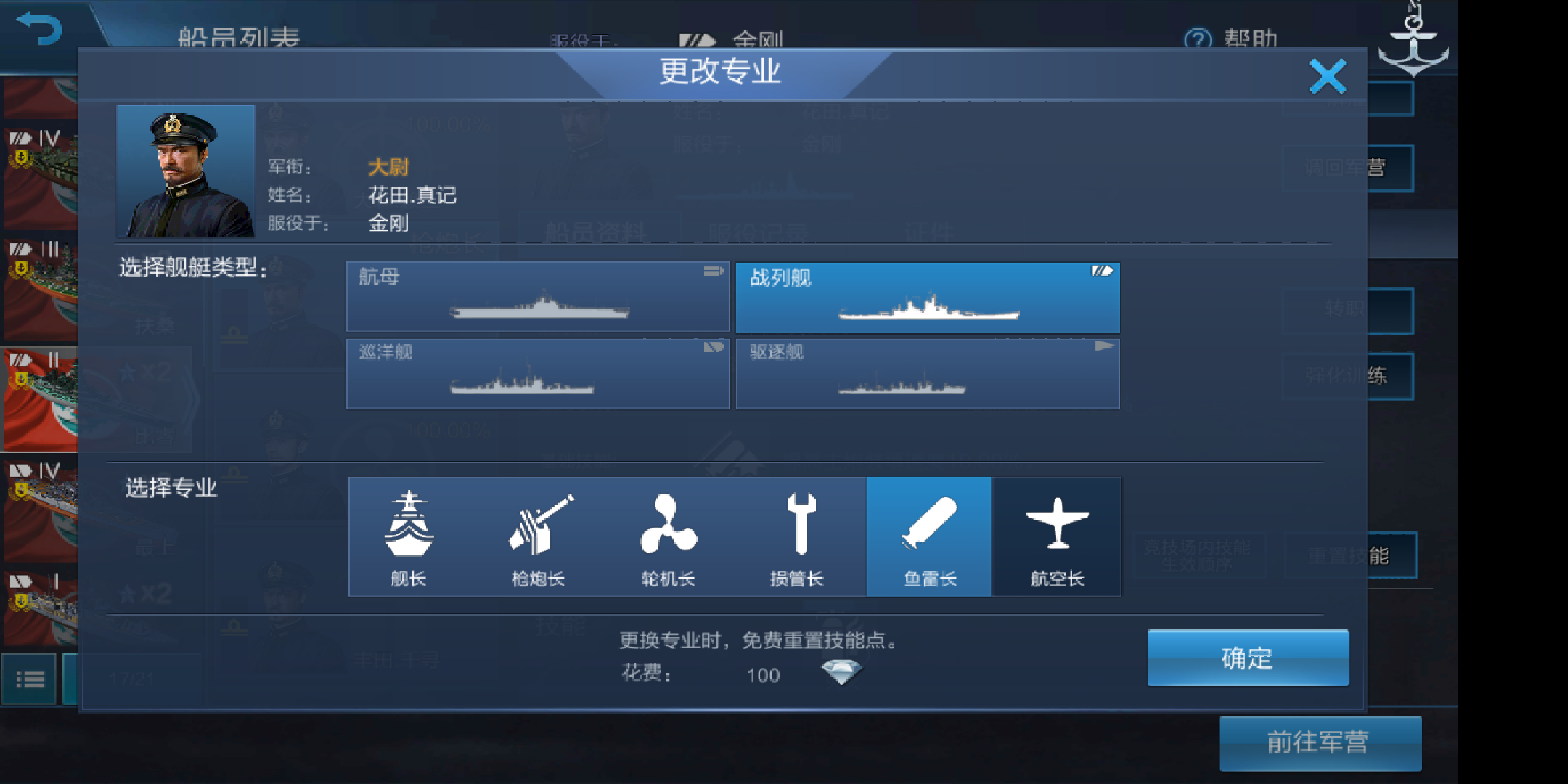Click the back arrow icon

coord(39,29)
